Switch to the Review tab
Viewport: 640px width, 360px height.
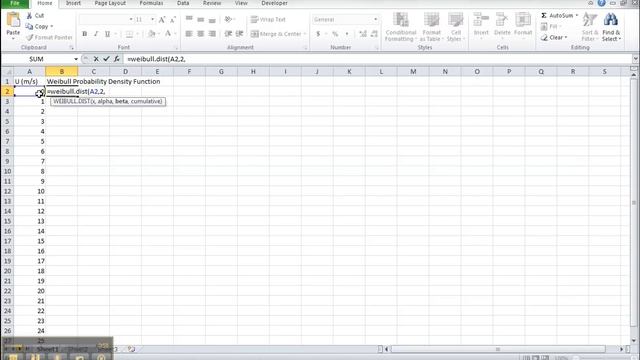coord(212,3)
